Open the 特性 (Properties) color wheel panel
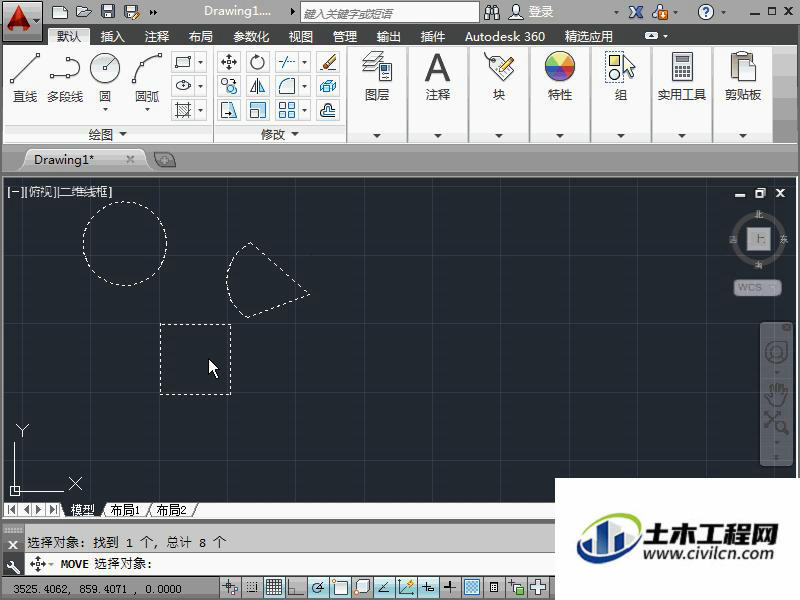800x600 pixels. pyautogui.click(x=560, y=77)
